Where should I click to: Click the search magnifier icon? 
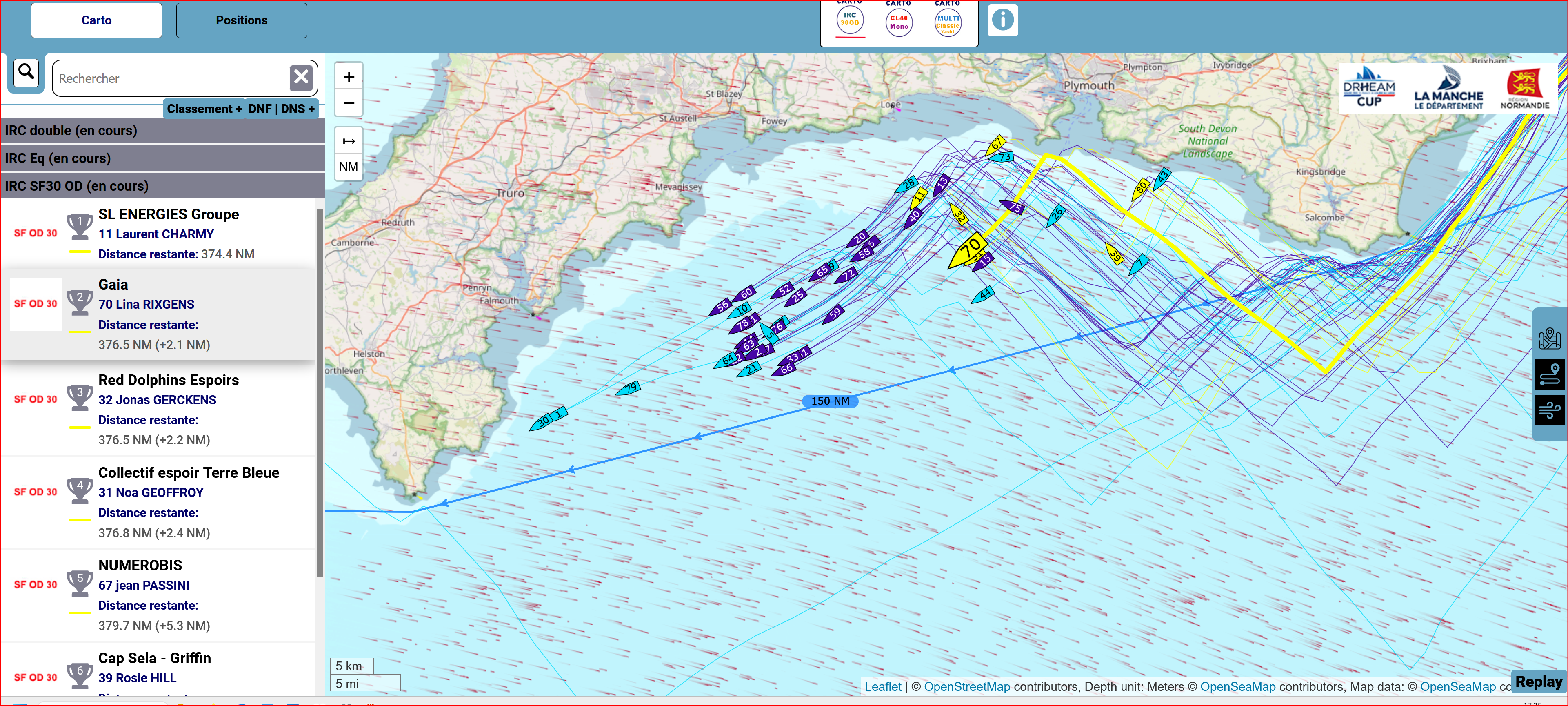(x=26, y=73)
